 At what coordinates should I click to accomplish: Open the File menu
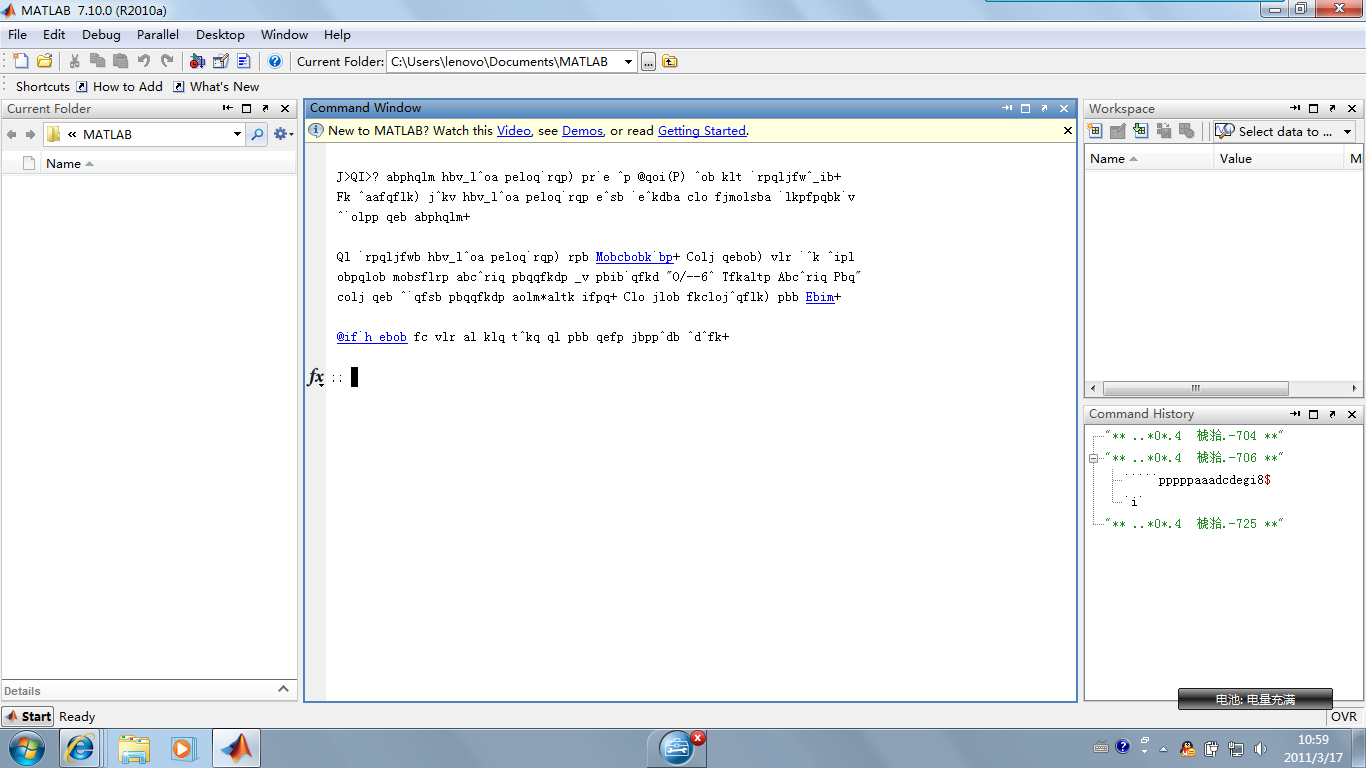[x=18, y=34]
